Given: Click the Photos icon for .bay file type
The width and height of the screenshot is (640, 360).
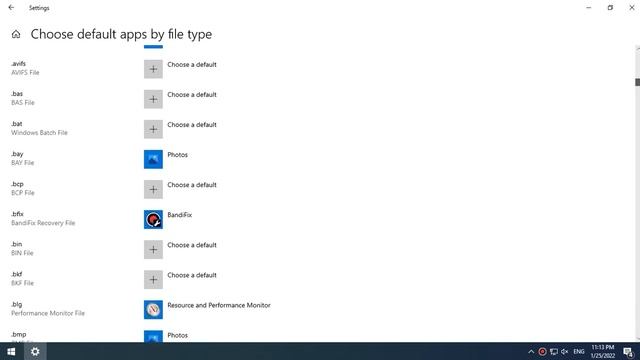Looking at the screenshot, I should coord(153,159).
